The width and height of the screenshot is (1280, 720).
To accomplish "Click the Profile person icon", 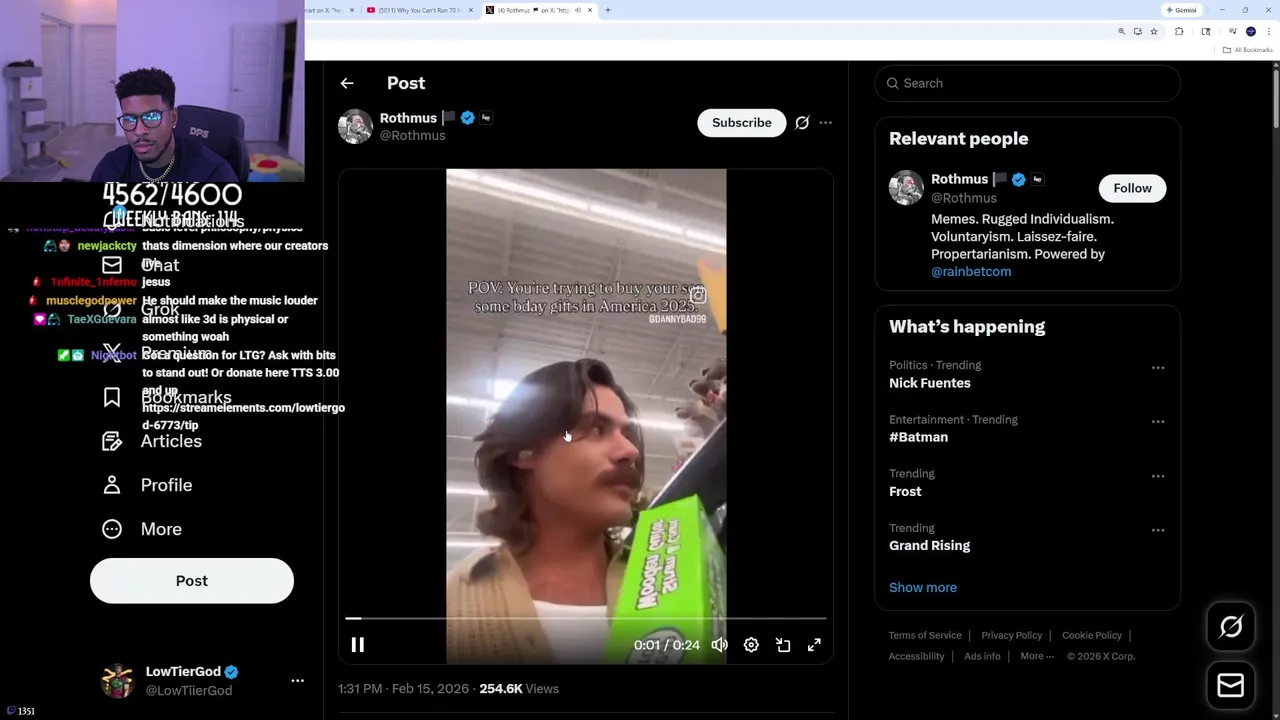I will [112, 485].
